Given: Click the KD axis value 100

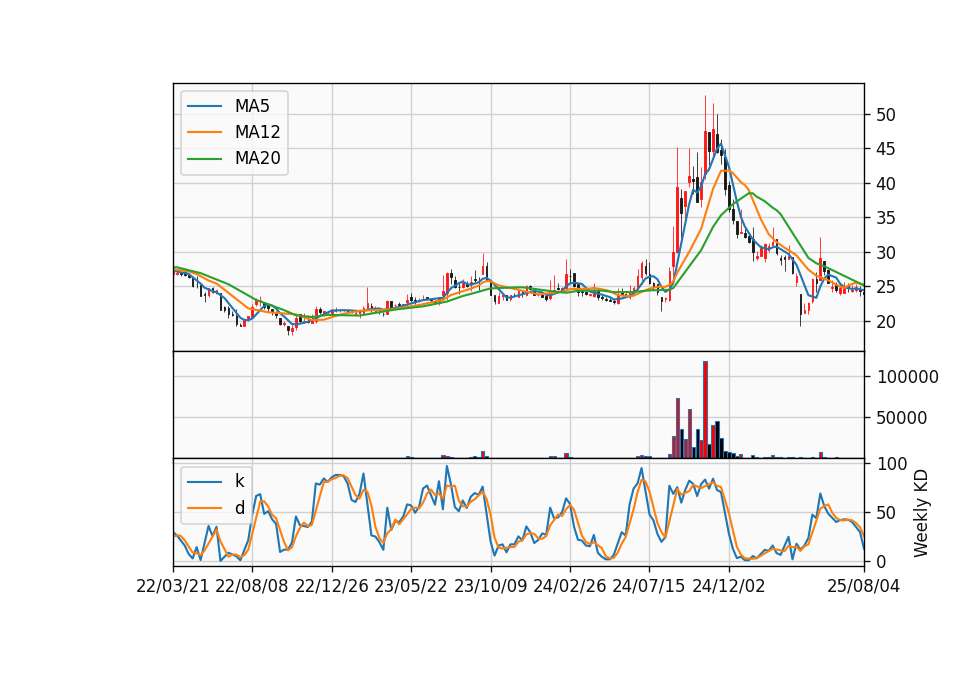Looking at the screenshot, I should click(x=892, y=464).
